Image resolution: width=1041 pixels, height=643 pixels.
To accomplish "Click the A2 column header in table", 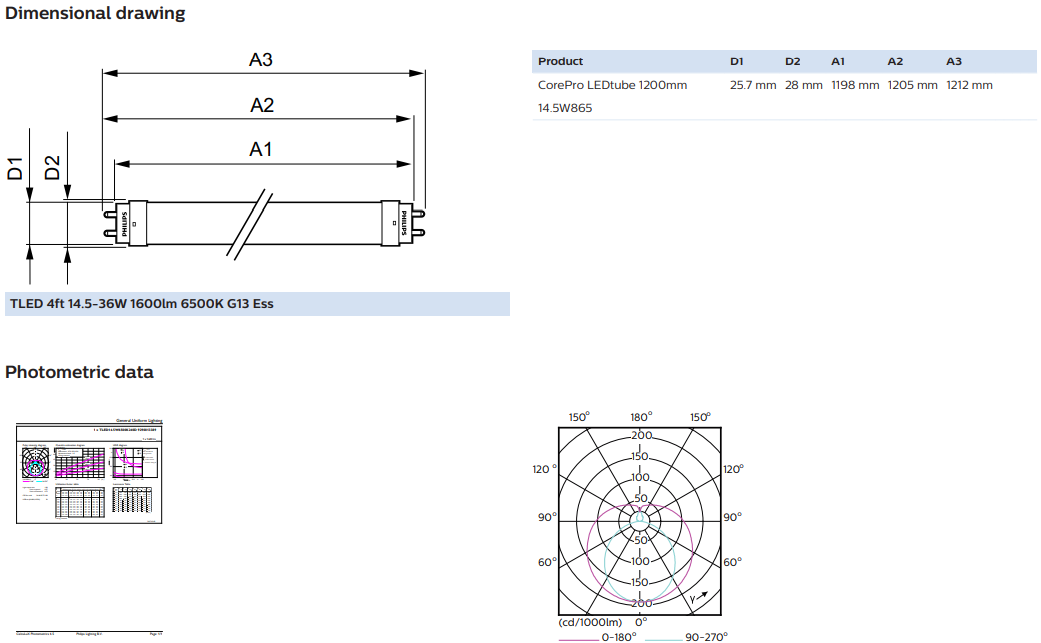I will click(x=895, y=61).
